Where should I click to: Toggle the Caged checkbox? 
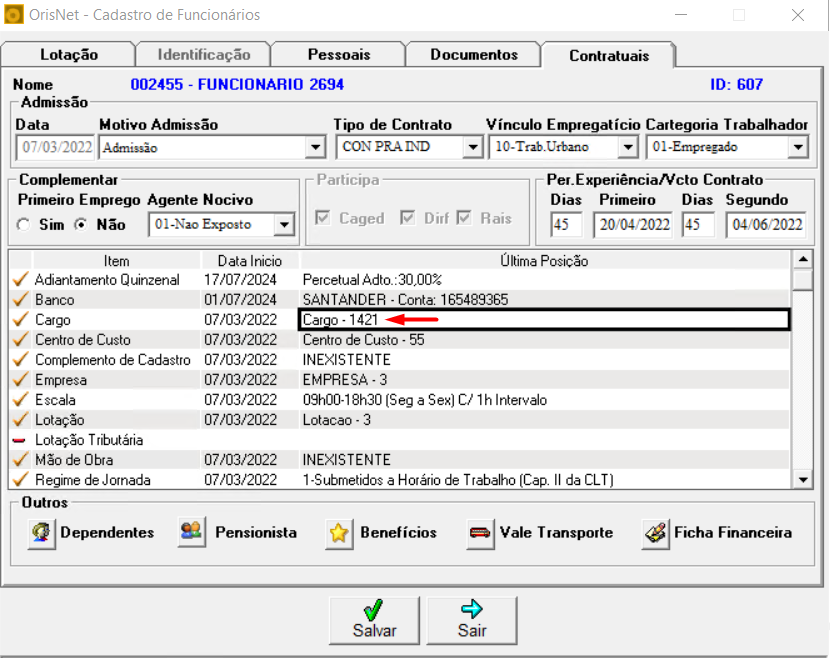point(322,218)
